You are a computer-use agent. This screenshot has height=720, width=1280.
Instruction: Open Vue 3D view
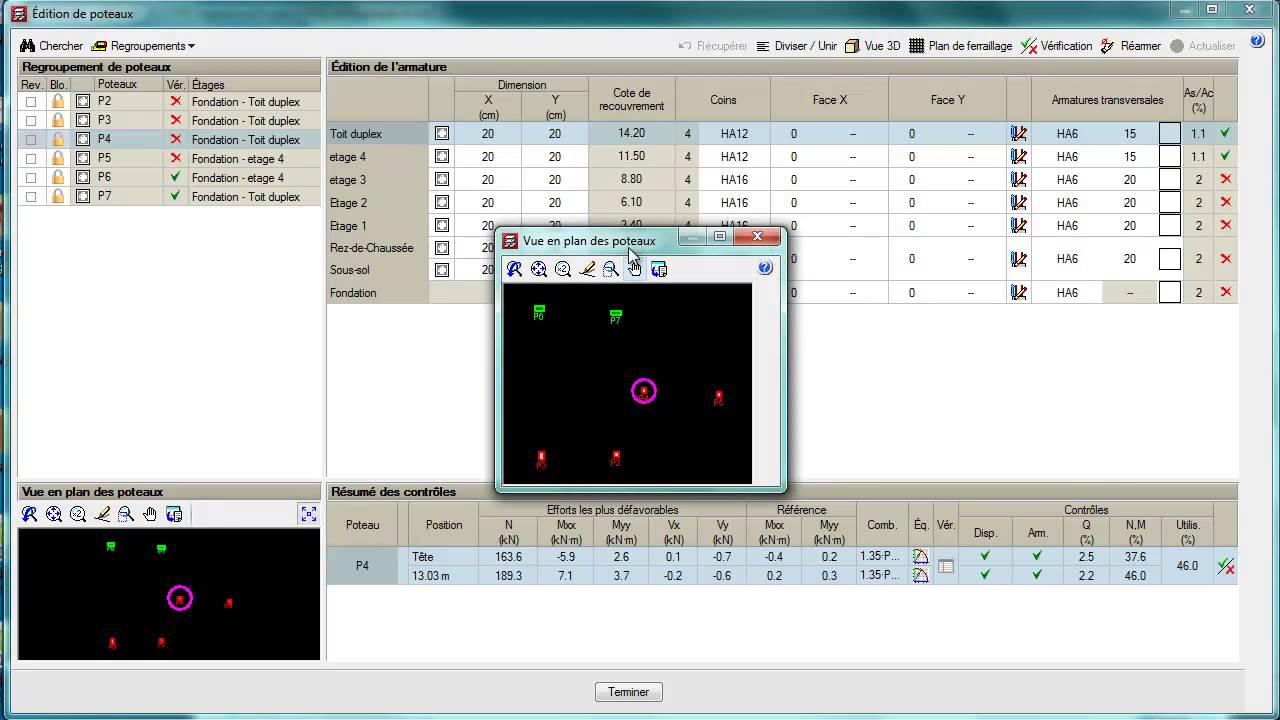872,46
